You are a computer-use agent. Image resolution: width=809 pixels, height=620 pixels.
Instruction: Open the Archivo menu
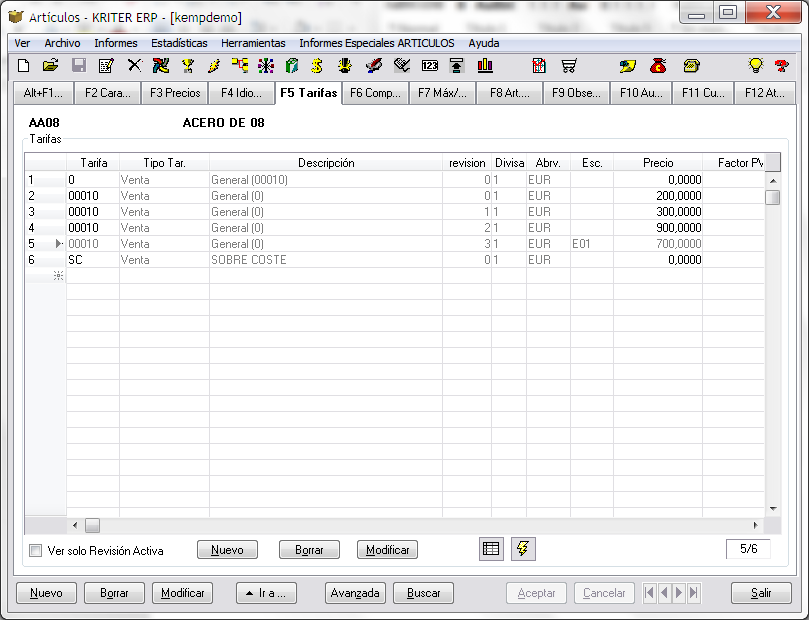[x=62, y=43]
